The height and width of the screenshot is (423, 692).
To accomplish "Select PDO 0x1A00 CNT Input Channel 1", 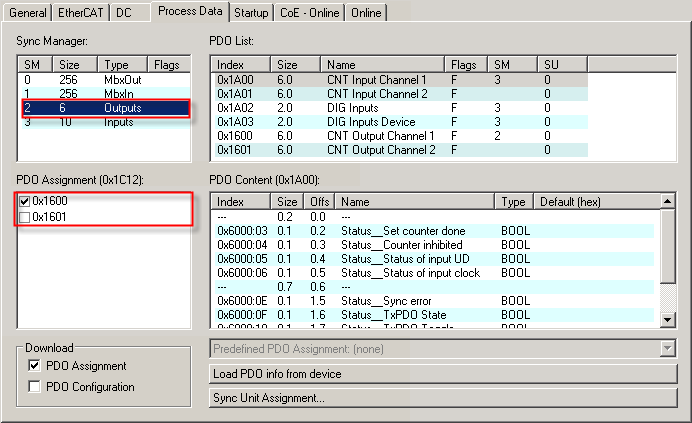I will coord(401,80).
